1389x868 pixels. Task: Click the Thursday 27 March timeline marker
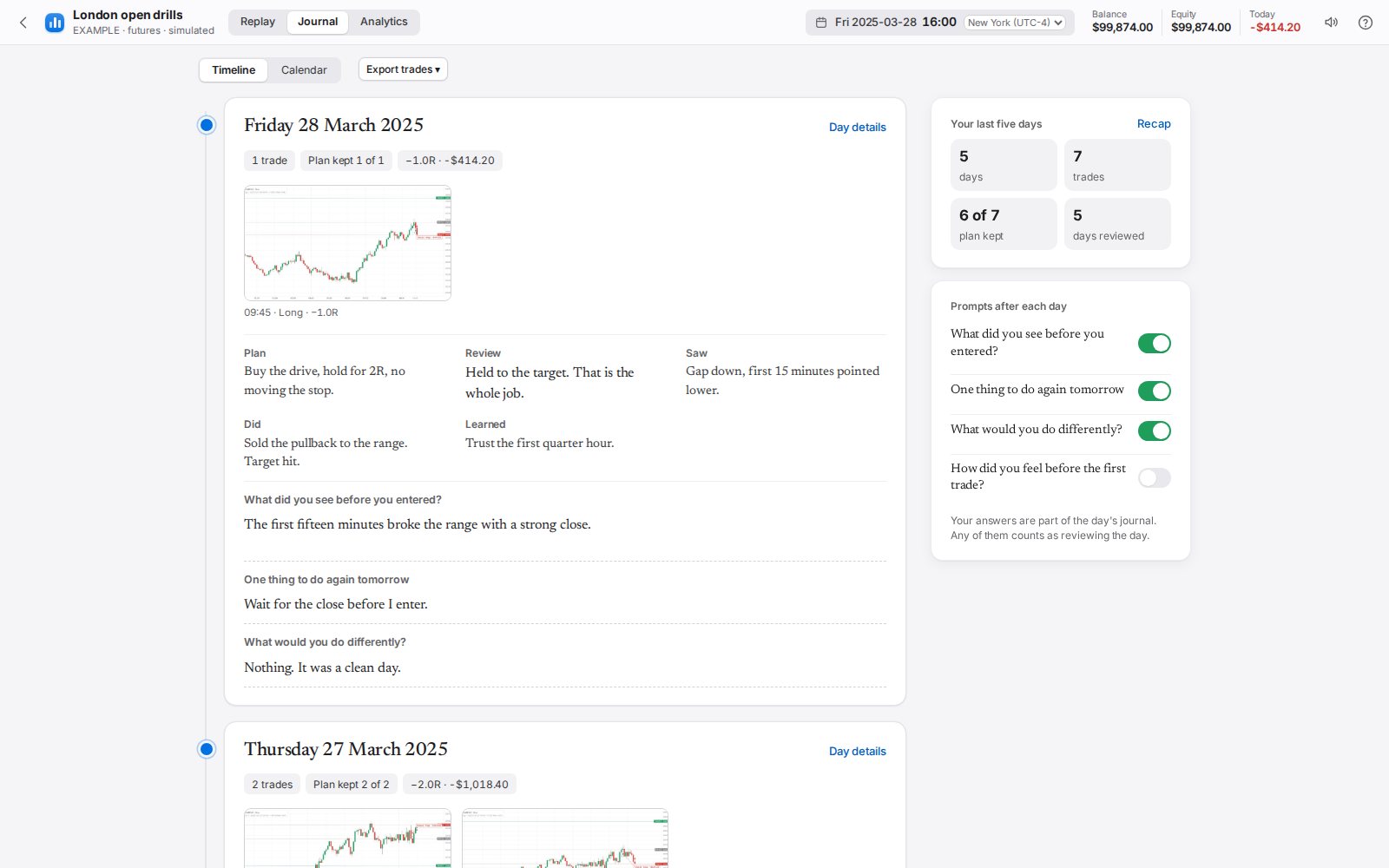(x=207, y=749)
